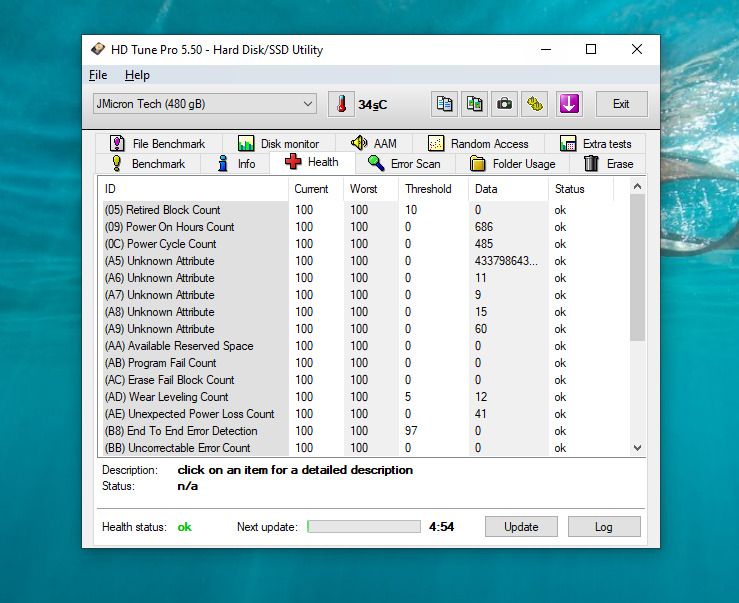
Task: Sort by the Threshold column header
Action: 433,189
